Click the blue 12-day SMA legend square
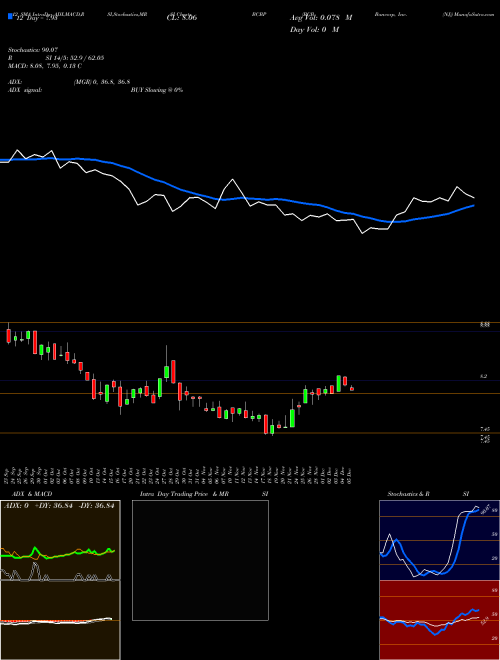This screenshot has height=660, width=500. (11, 16)
